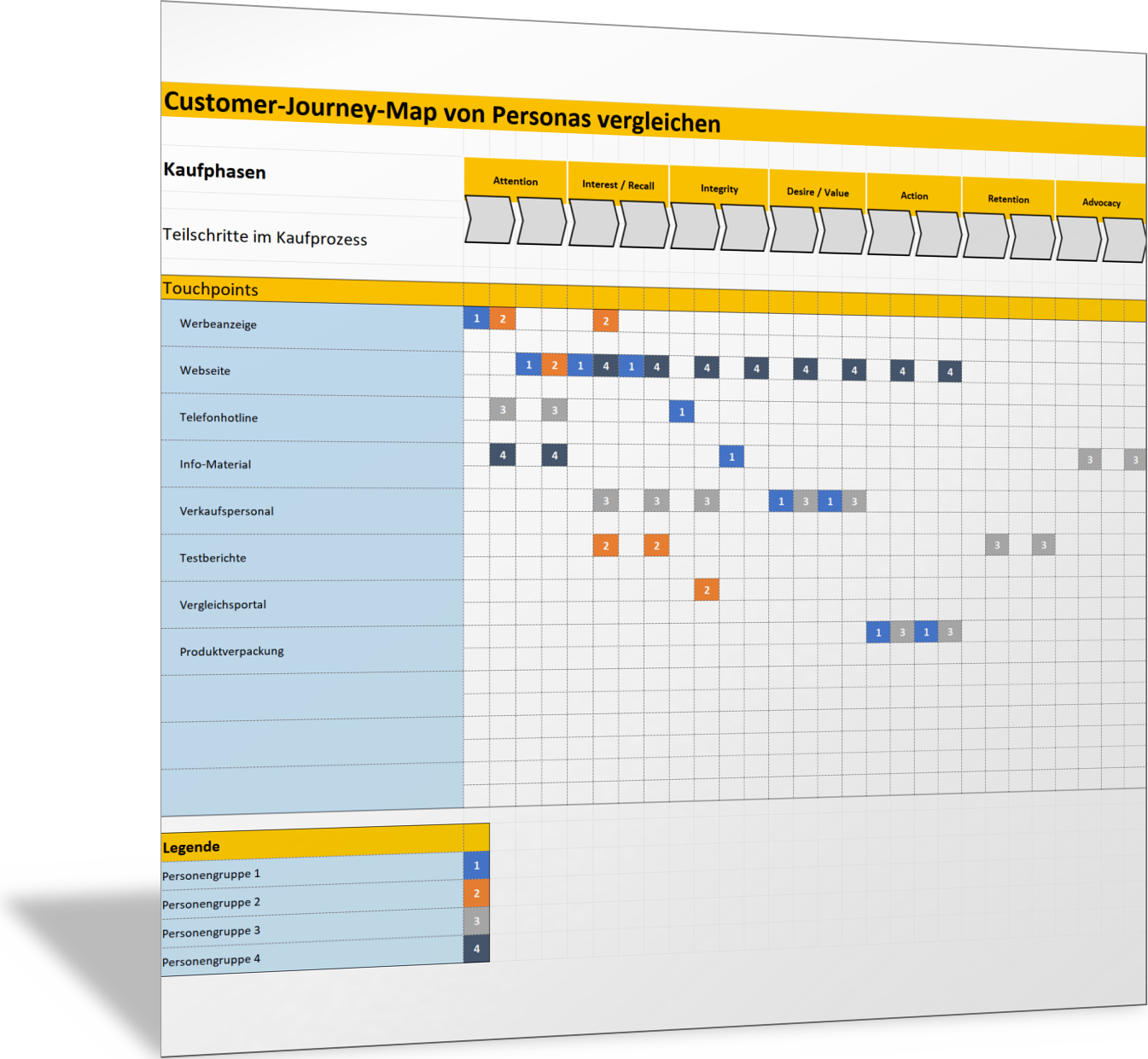Screen dimensions: 1148x1059
Task: Select the gray Personengruppe 3 legend swatch
Action: point(476,921)
